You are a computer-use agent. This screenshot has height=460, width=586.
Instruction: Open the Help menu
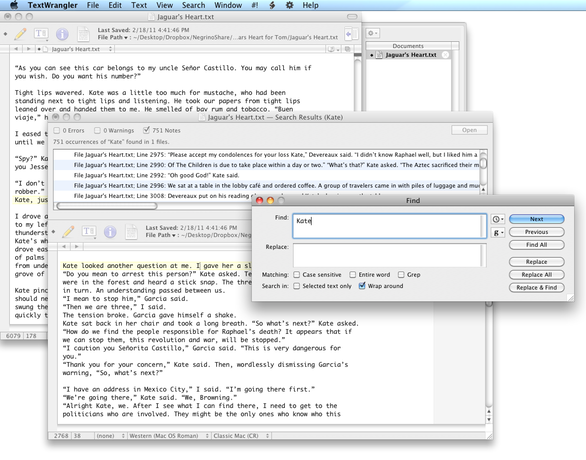click(x=310, y=5)
